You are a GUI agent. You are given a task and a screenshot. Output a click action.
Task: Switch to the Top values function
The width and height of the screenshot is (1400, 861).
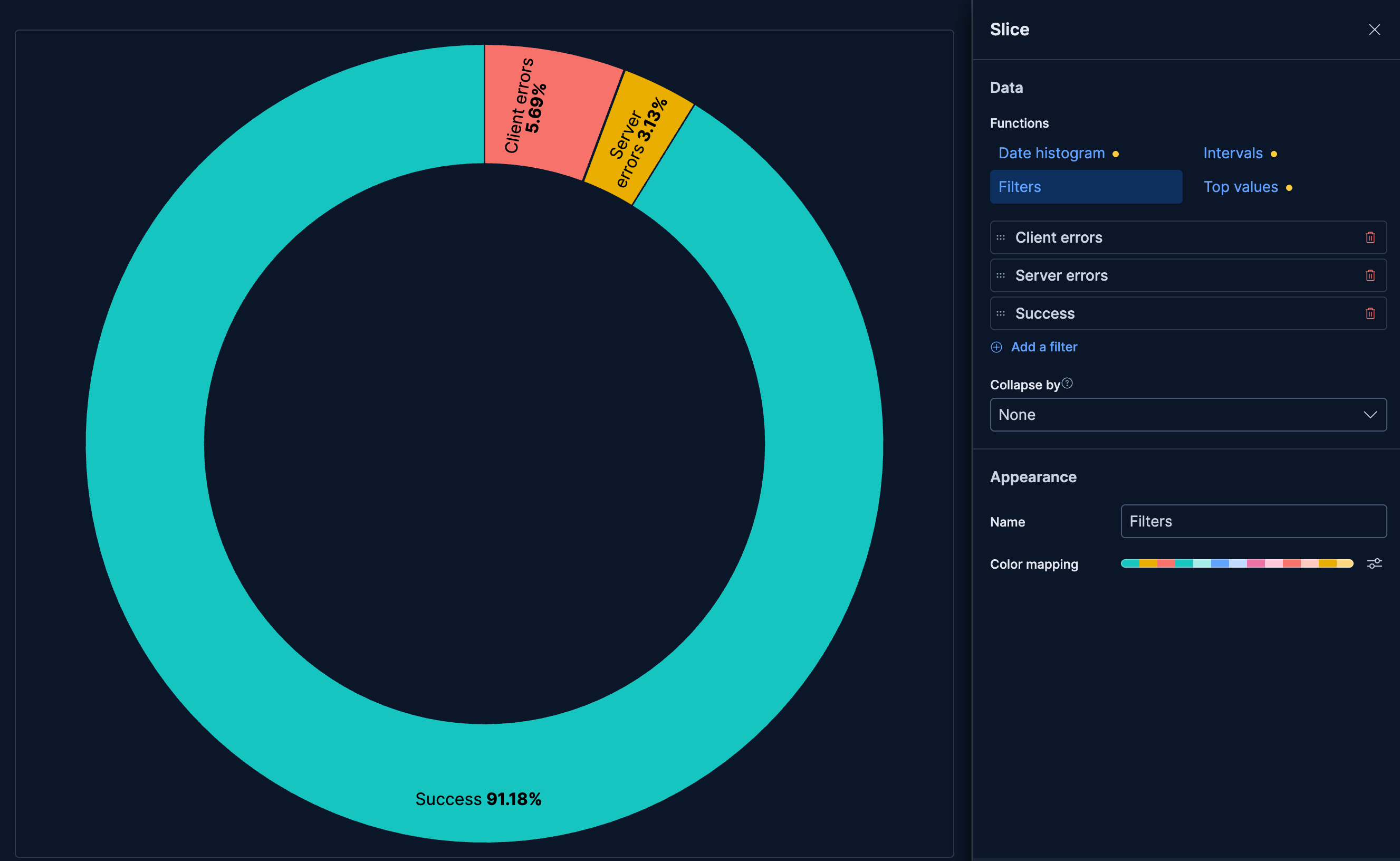[x=1240, y=187]
